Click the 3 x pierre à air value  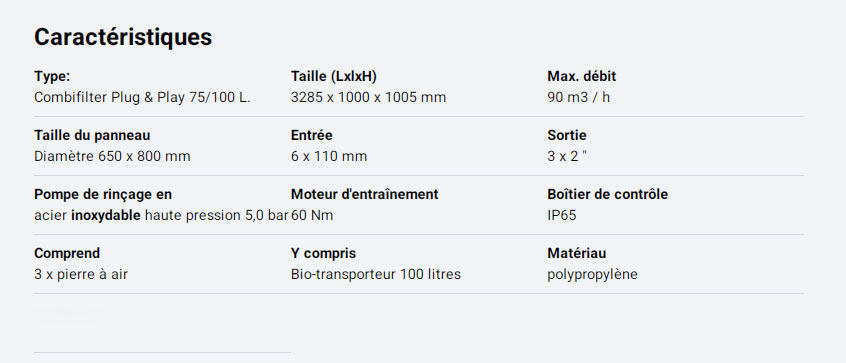click(81, 275)
